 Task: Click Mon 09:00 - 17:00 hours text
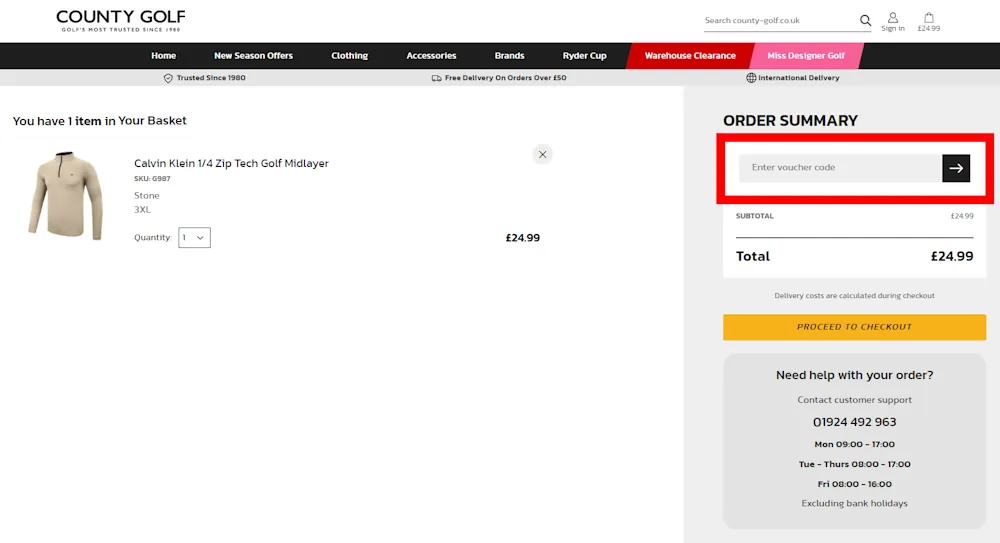855,444
